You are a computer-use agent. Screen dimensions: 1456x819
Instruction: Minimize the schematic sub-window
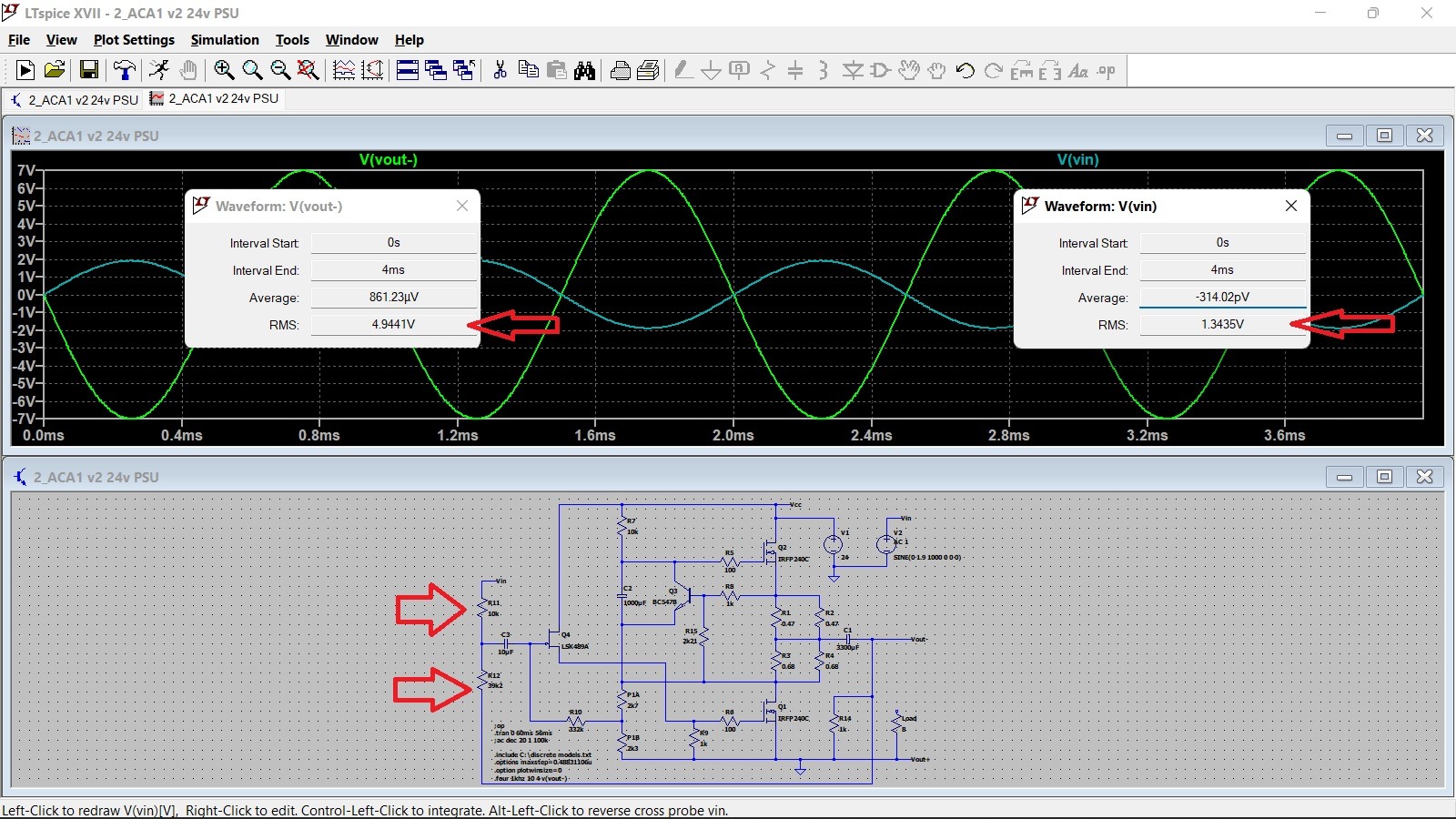(x=1344, y=477)
